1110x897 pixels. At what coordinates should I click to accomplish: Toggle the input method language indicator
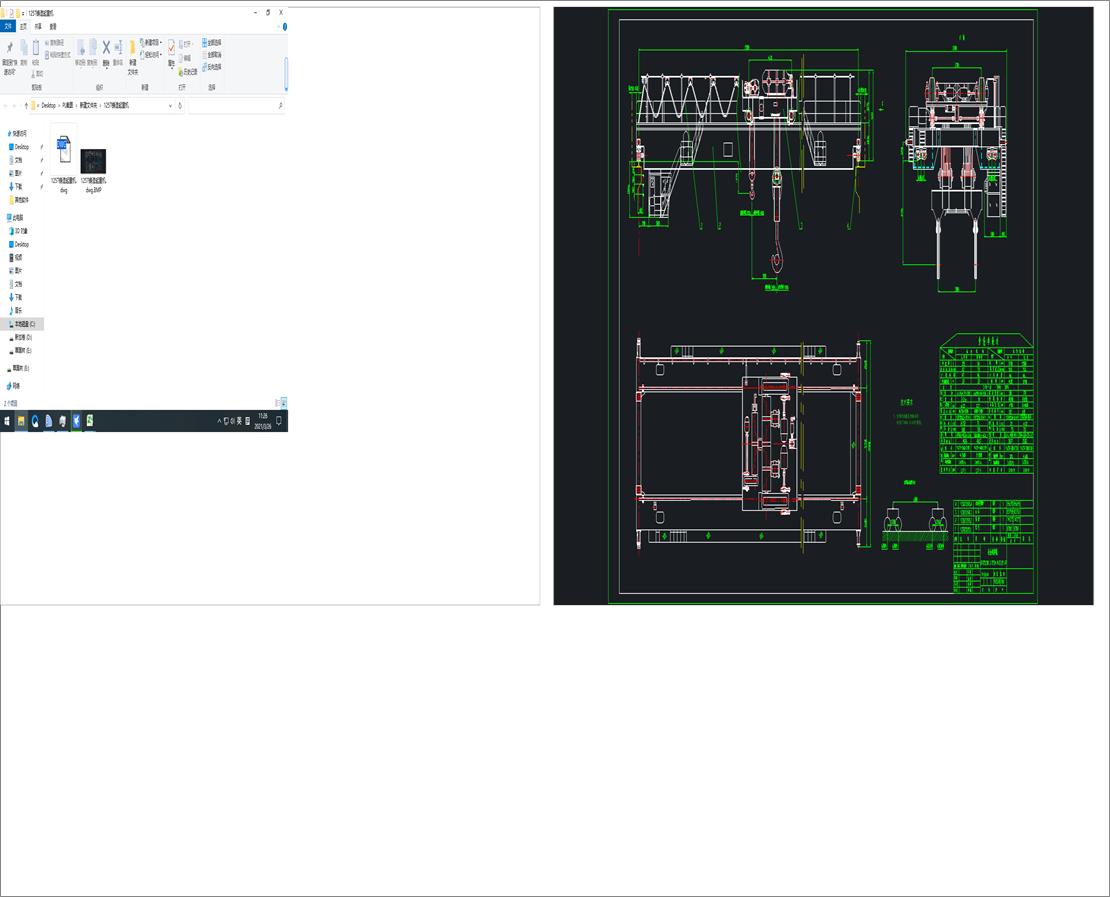(x=239, y=421)
